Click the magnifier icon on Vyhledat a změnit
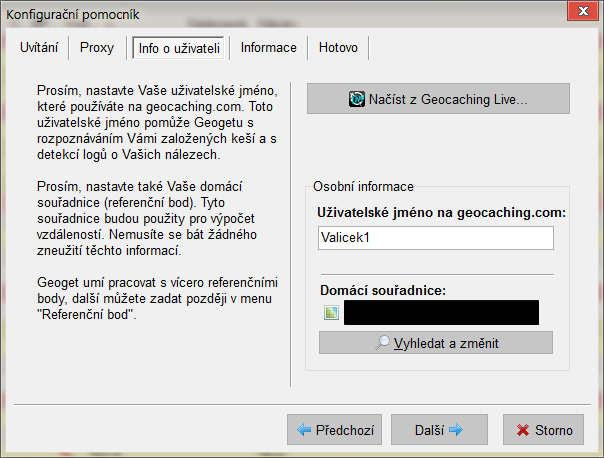The image size is (604, 458). point(383,342)
